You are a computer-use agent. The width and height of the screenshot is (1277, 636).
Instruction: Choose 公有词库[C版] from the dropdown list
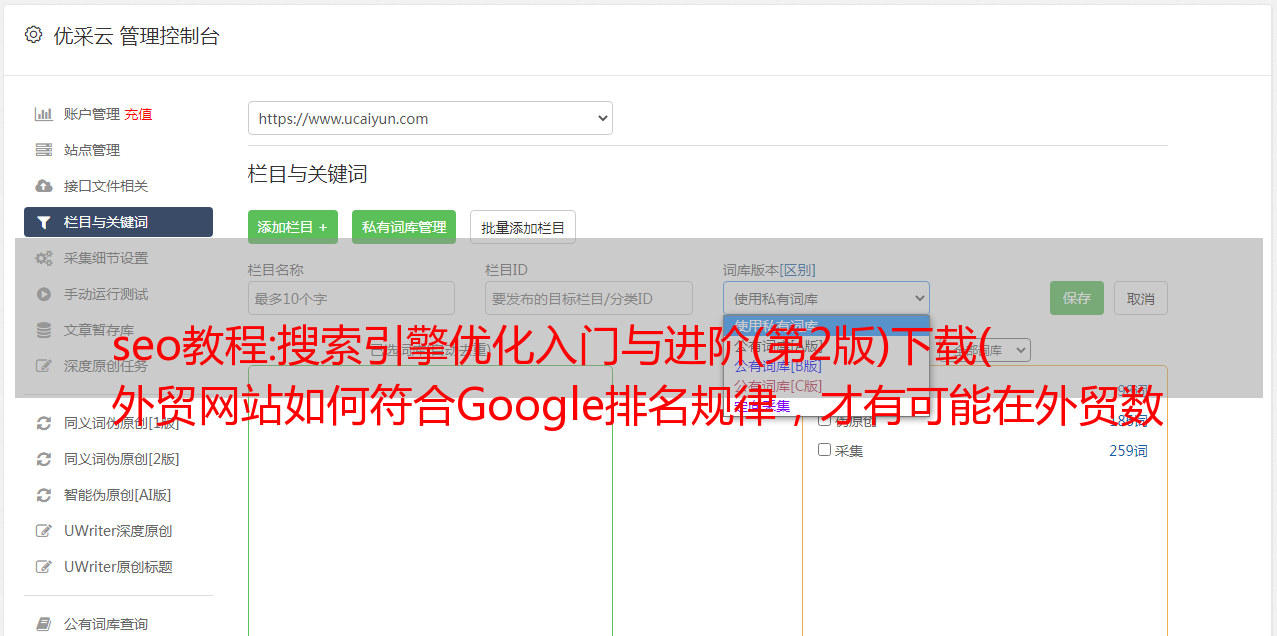pyautogui.click(x=778, y=386)
